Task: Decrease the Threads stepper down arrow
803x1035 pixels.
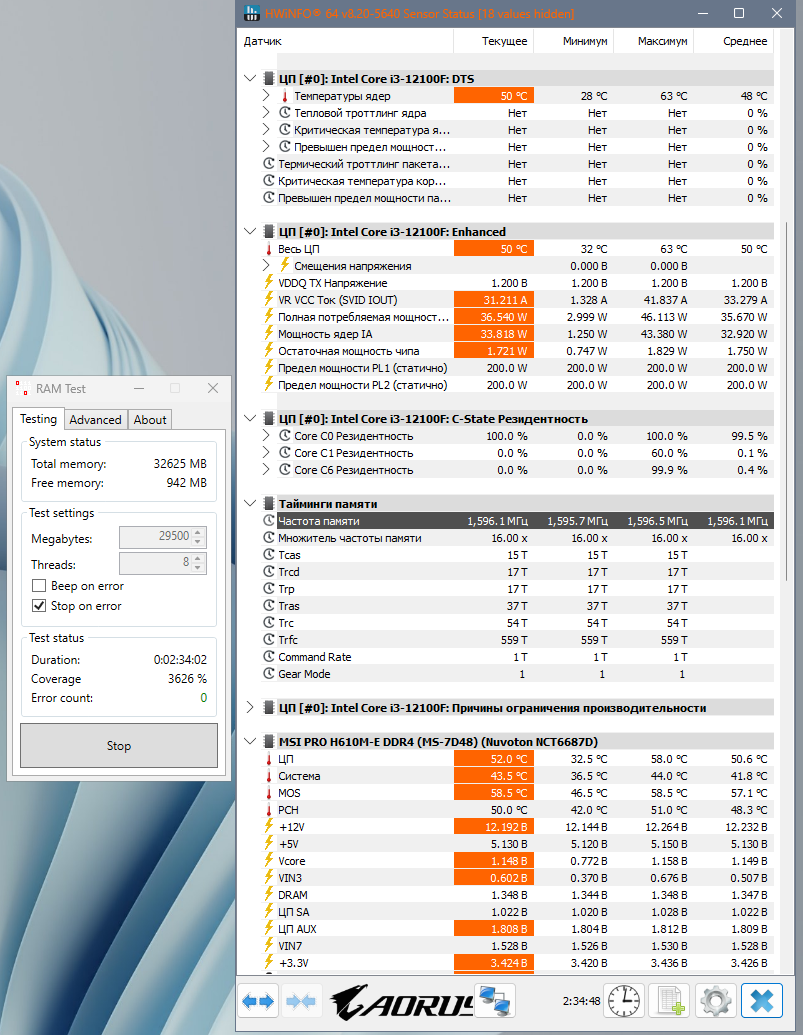Action: tap(198, 568)
